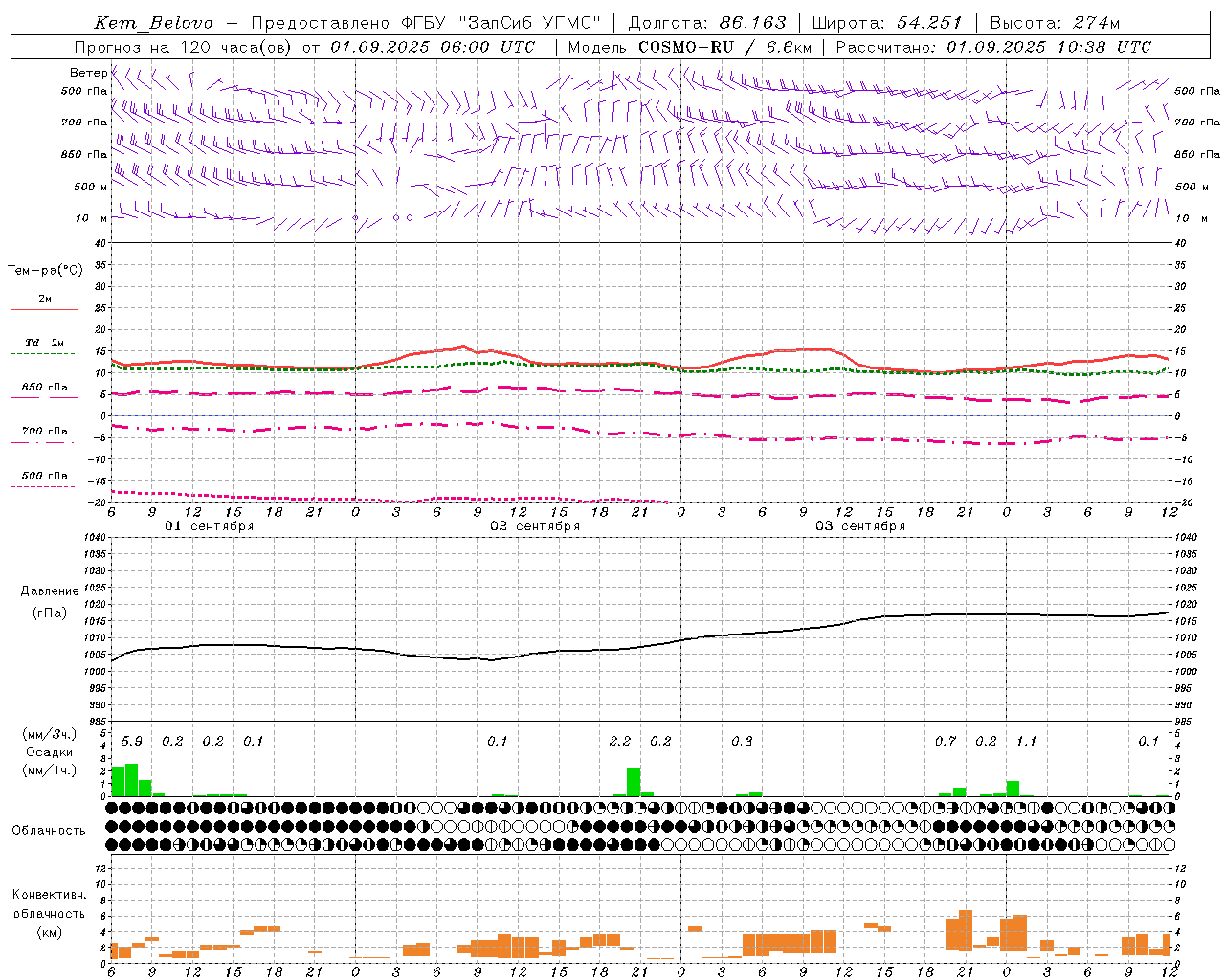The height and width of the screenshot is (980, 1225).
Task: Click the Осадки precipitation label
Action: pos(49,752)
